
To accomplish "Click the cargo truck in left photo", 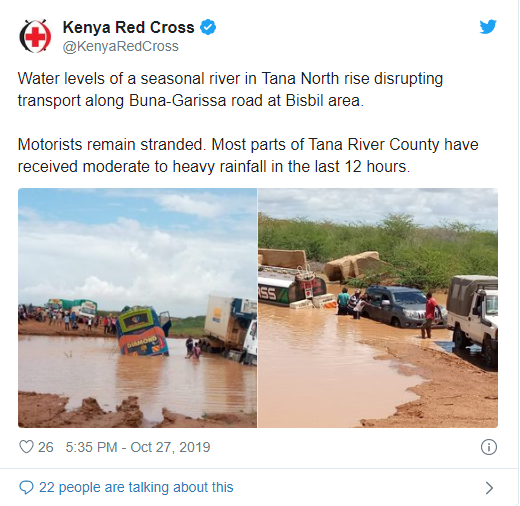I will (230, 330).
